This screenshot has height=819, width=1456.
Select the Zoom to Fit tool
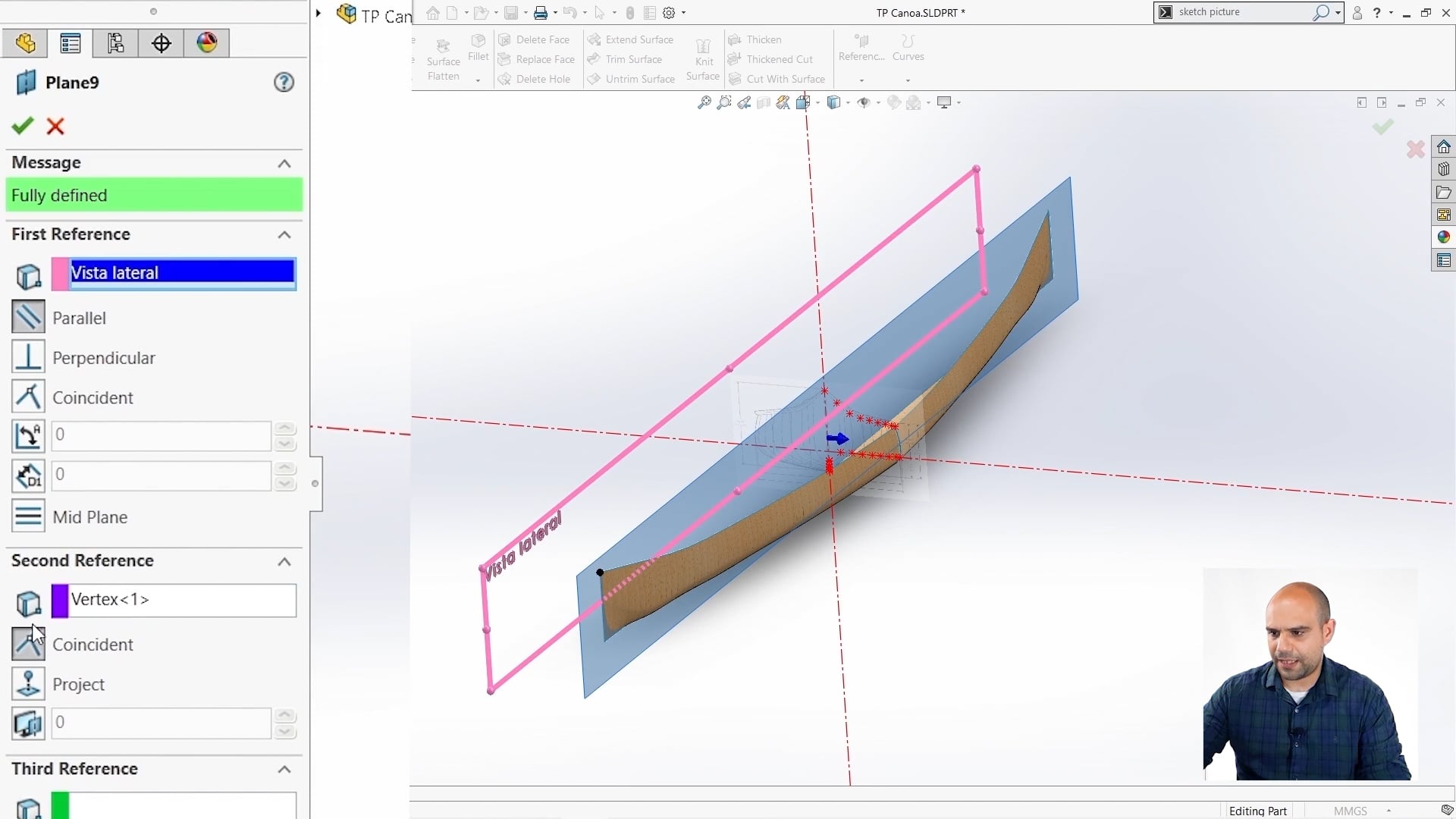click(706, 102)
